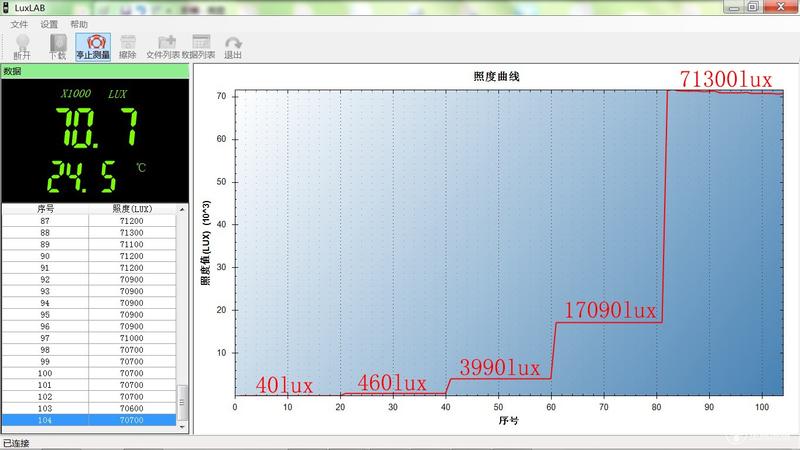Click the data table scroll-down arrow
The height and width of the screenshot is (450, 800).
tap(182, 427)
